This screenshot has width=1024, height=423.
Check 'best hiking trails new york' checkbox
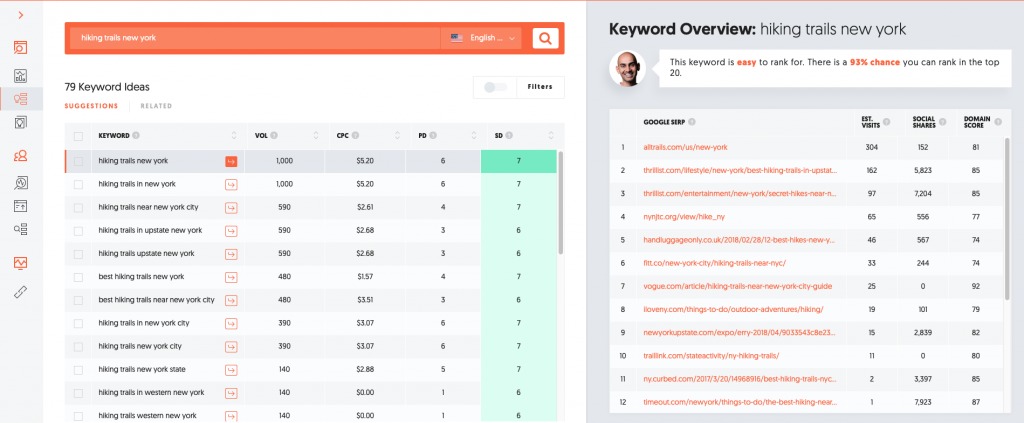click(x=78, y=277)
